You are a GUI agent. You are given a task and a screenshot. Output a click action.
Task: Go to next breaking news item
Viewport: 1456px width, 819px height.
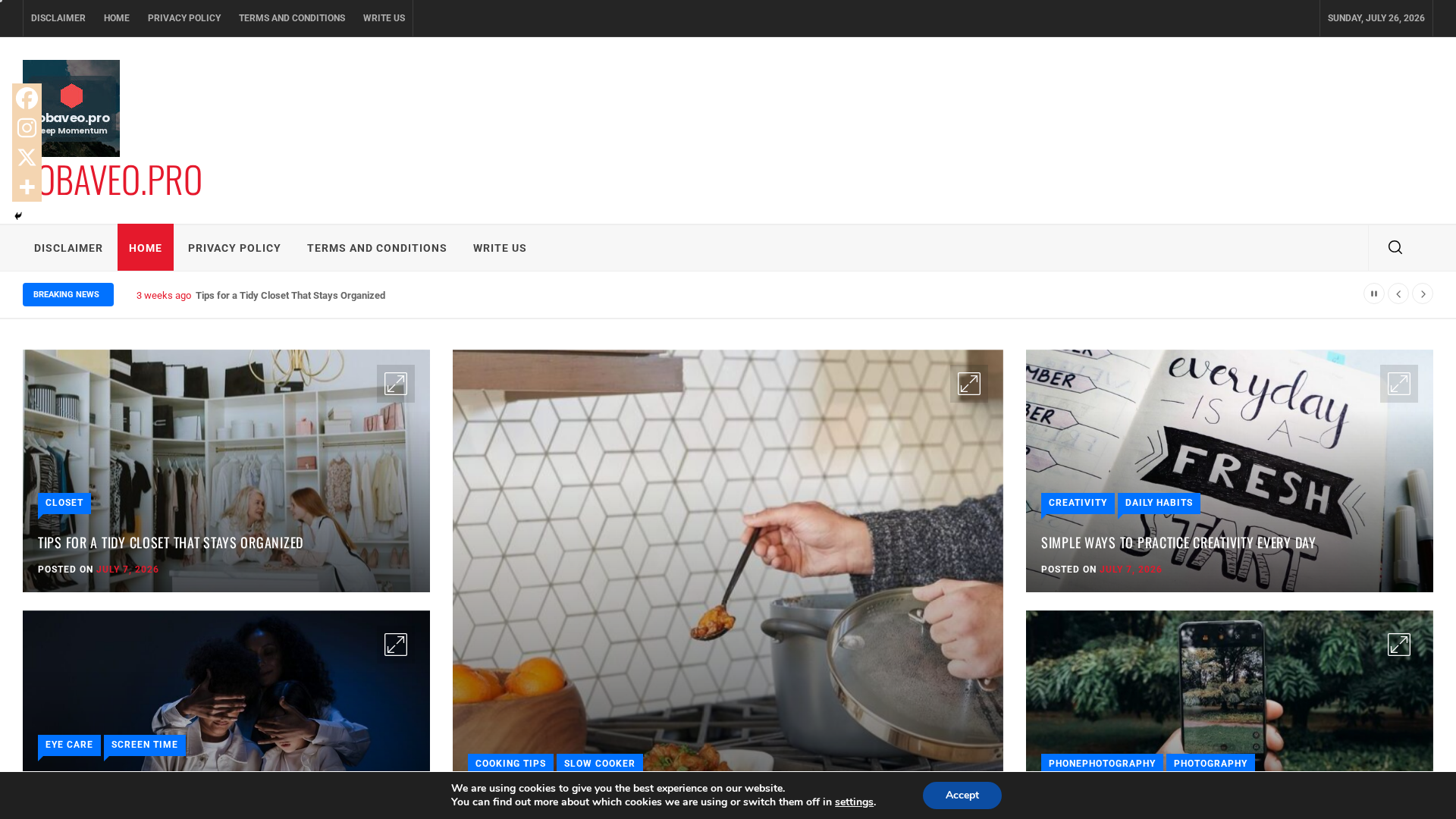pos(1422,293)
